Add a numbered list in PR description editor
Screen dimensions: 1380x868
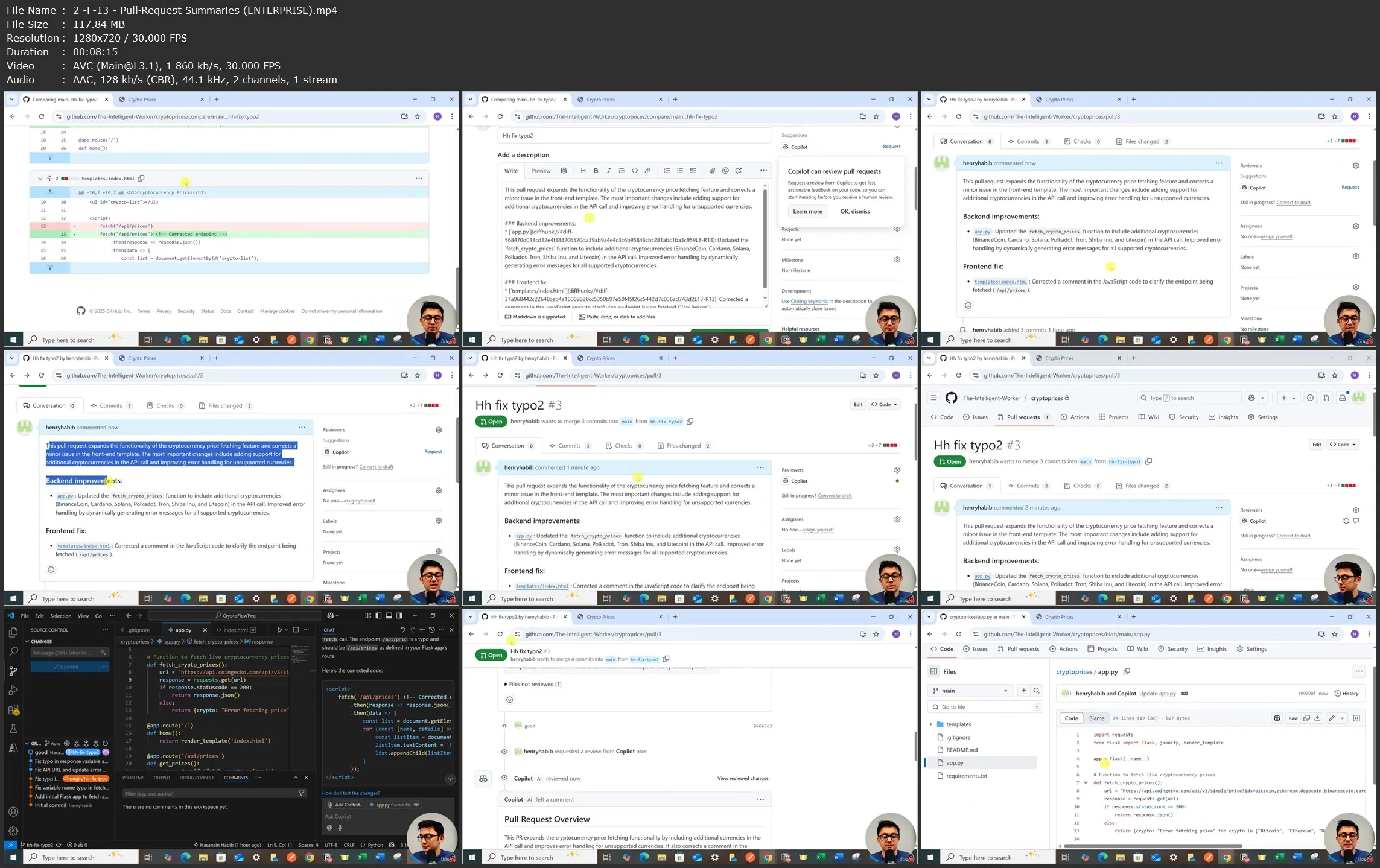(667, 171)
